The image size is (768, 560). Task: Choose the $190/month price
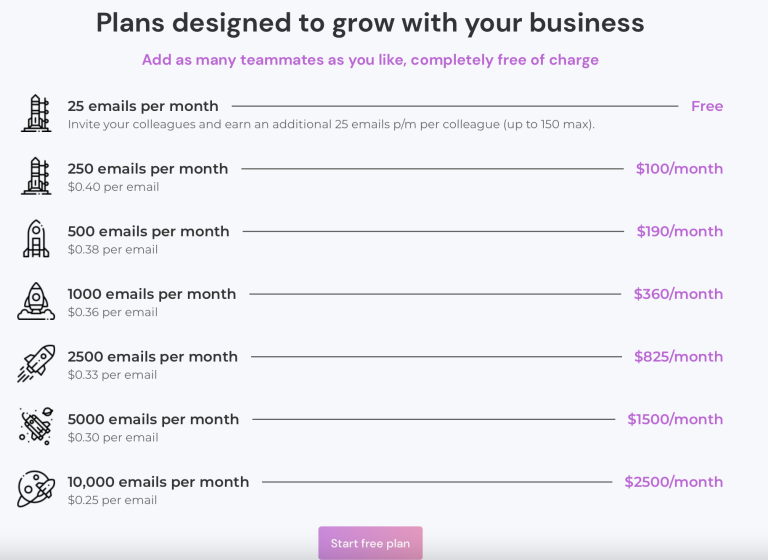[679, 231]
